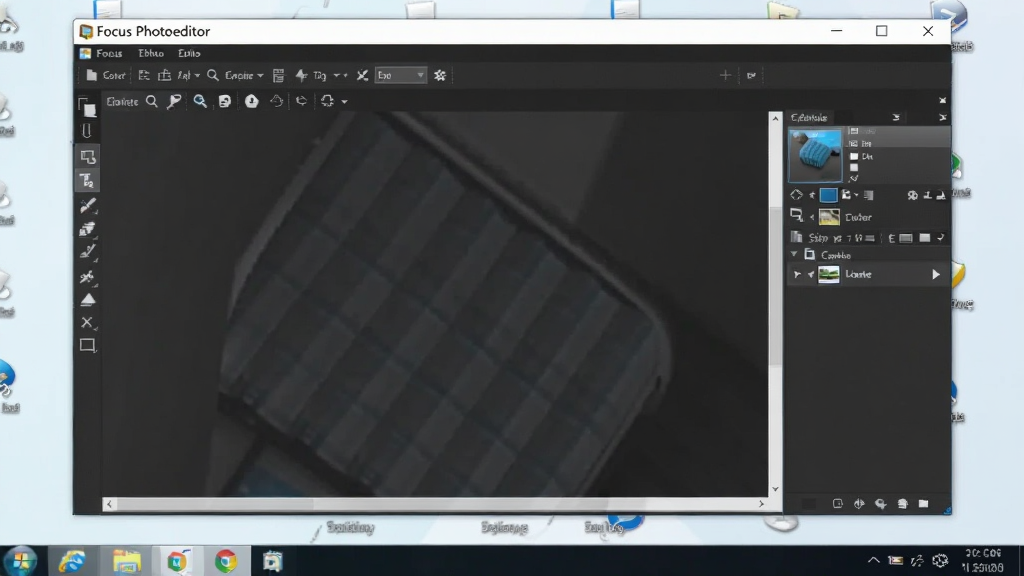Click the faded rotate icon in second toolbar

[x=276, y=101]
